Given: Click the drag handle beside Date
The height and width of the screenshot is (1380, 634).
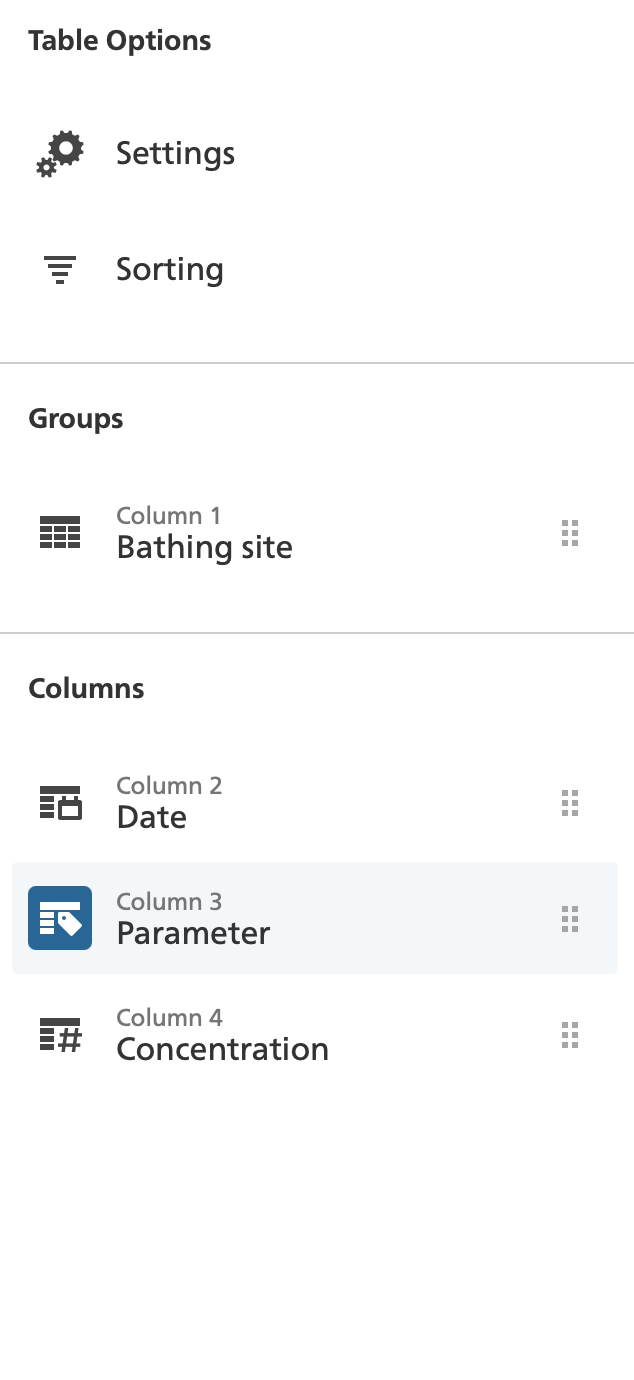Looking at the screenshot, I should (x=570, y=802).
